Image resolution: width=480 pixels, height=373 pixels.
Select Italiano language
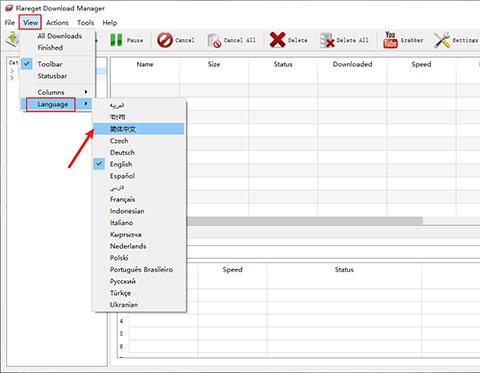(x=139, y=223)
